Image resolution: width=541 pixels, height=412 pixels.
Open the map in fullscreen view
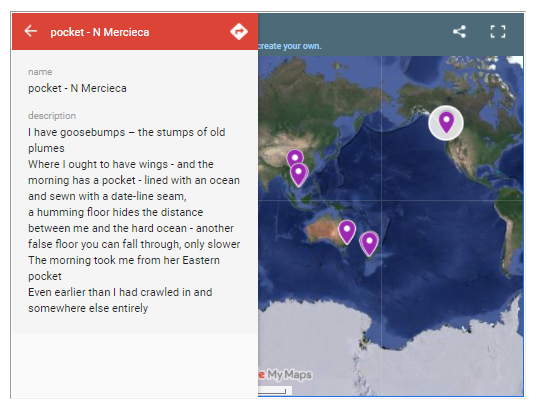pyautogui.click(x=498, y=32)
